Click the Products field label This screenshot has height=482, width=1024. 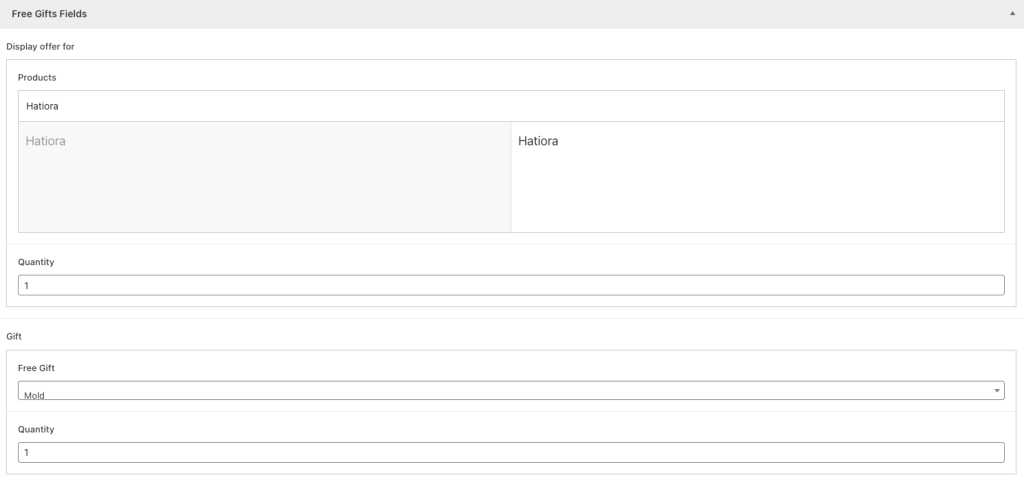pos(37,77)
